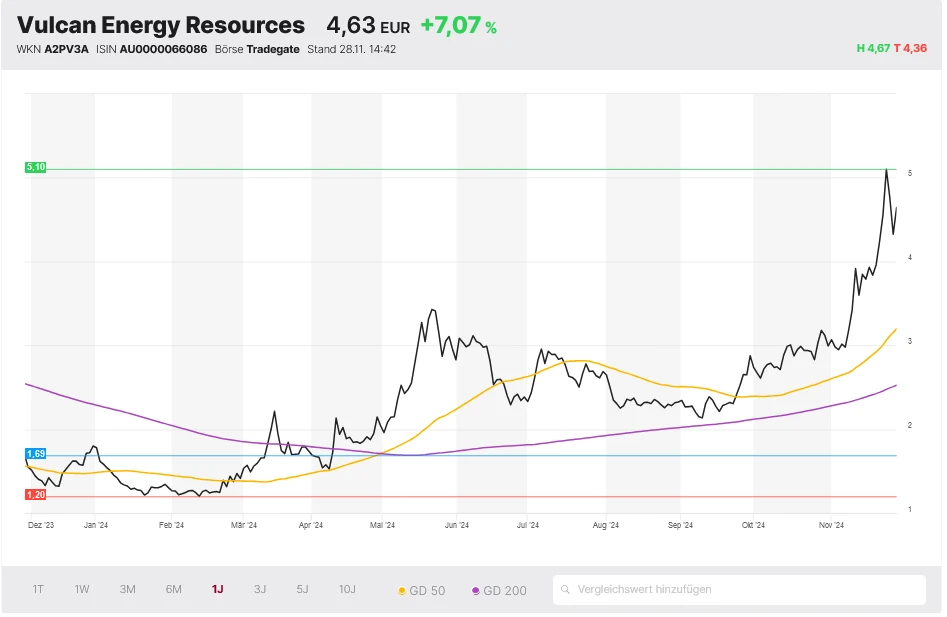Viewport: 947px width, 617px height.
Task: Switch to the 1W chart range
Action: [81, 590]
